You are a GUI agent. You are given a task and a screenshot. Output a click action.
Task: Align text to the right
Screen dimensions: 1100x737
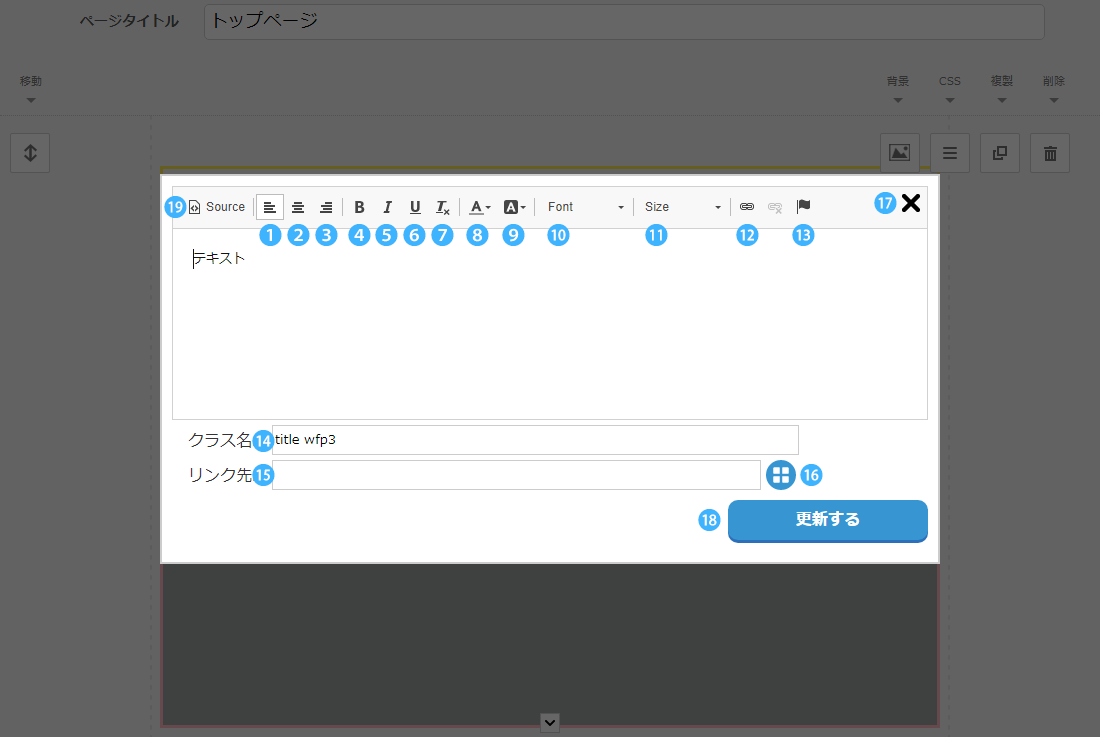click(326, 207)
